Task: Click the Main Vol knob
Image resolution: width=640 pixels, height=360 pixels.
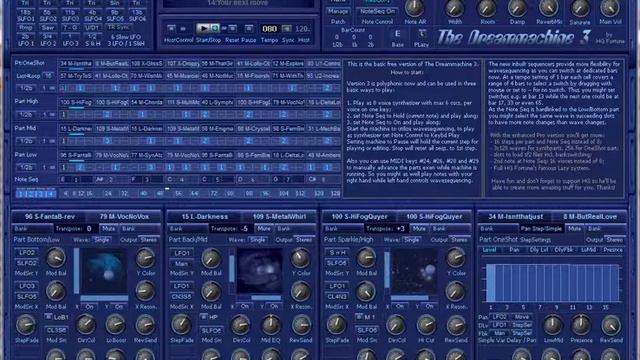Action: [610, 7]
